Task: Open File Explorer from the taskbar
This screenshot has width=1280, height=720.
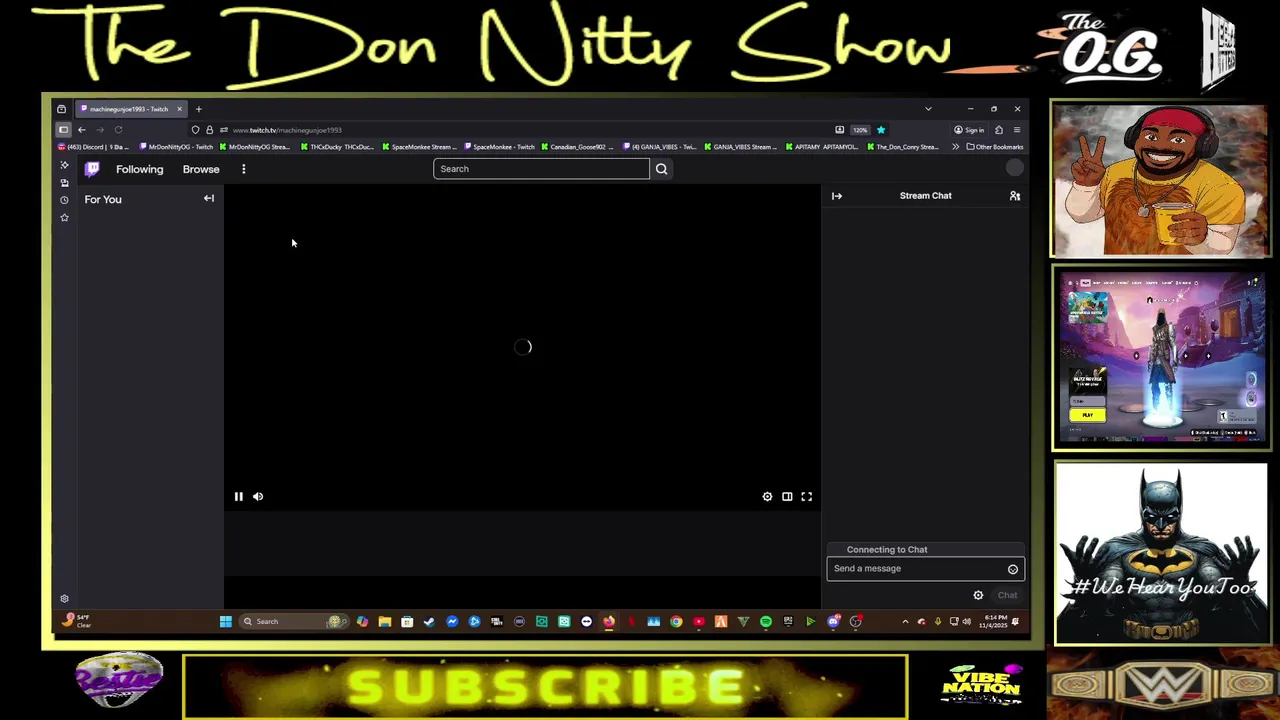Action: click(x=384, y=622)
